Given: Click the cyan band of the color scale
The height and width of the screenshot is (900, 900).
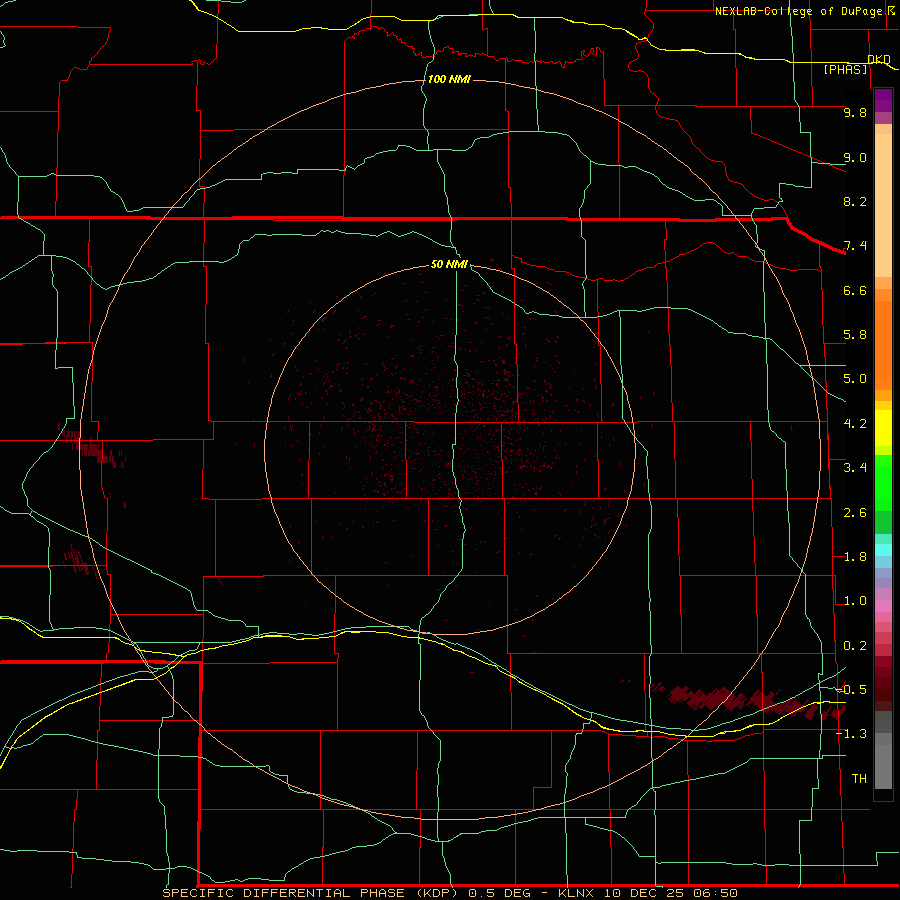Looking at the screenshot, I should [883, 550].
